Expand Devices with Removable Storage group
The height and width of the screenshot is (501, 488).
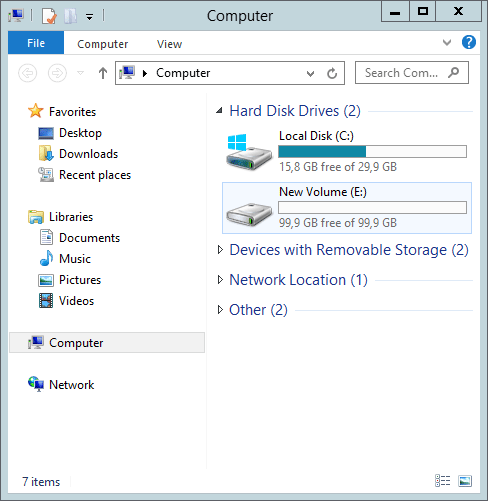tap(220, 250)
